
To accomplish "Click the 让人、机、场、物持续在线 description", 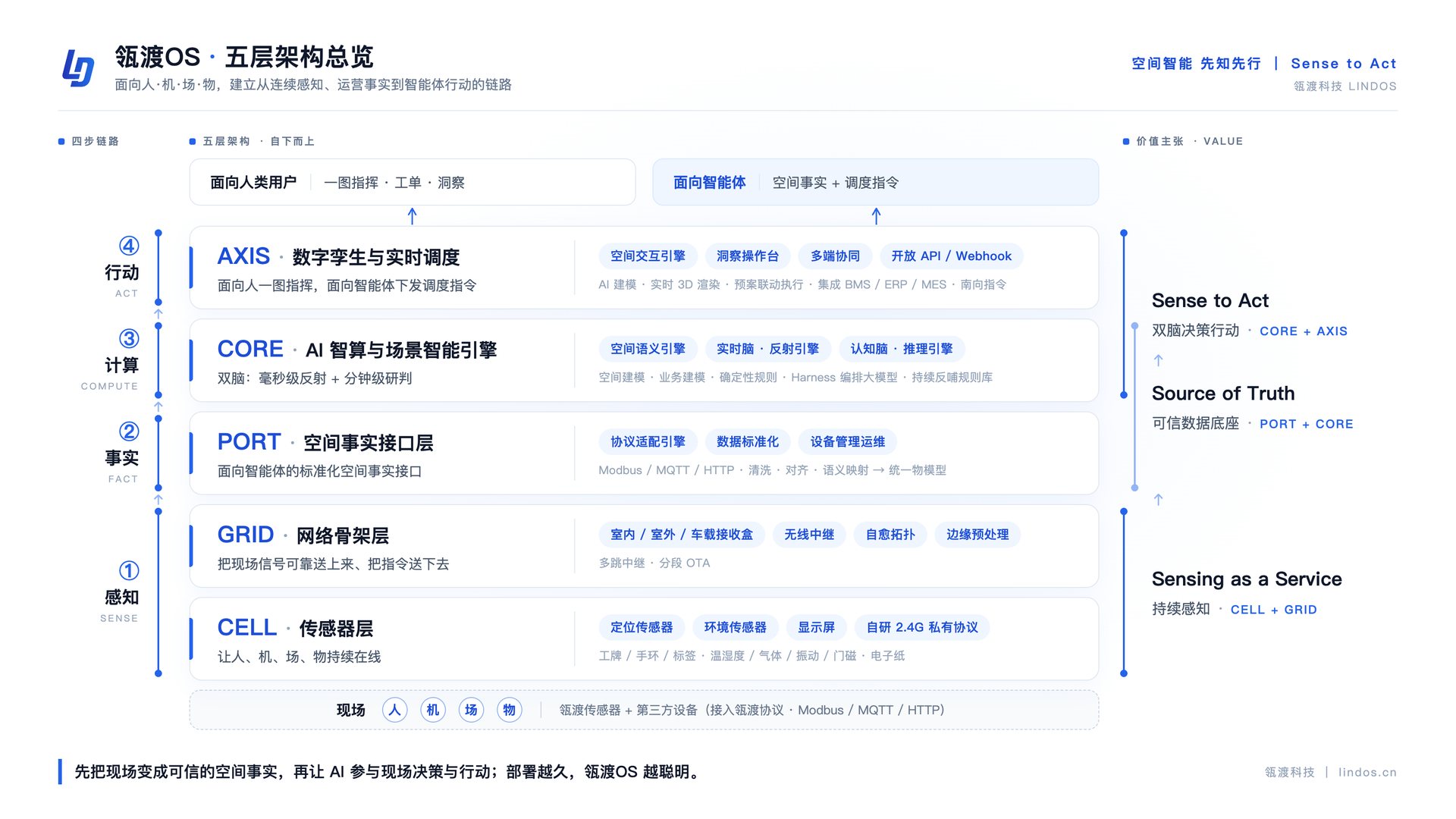I will pos(300,657).
